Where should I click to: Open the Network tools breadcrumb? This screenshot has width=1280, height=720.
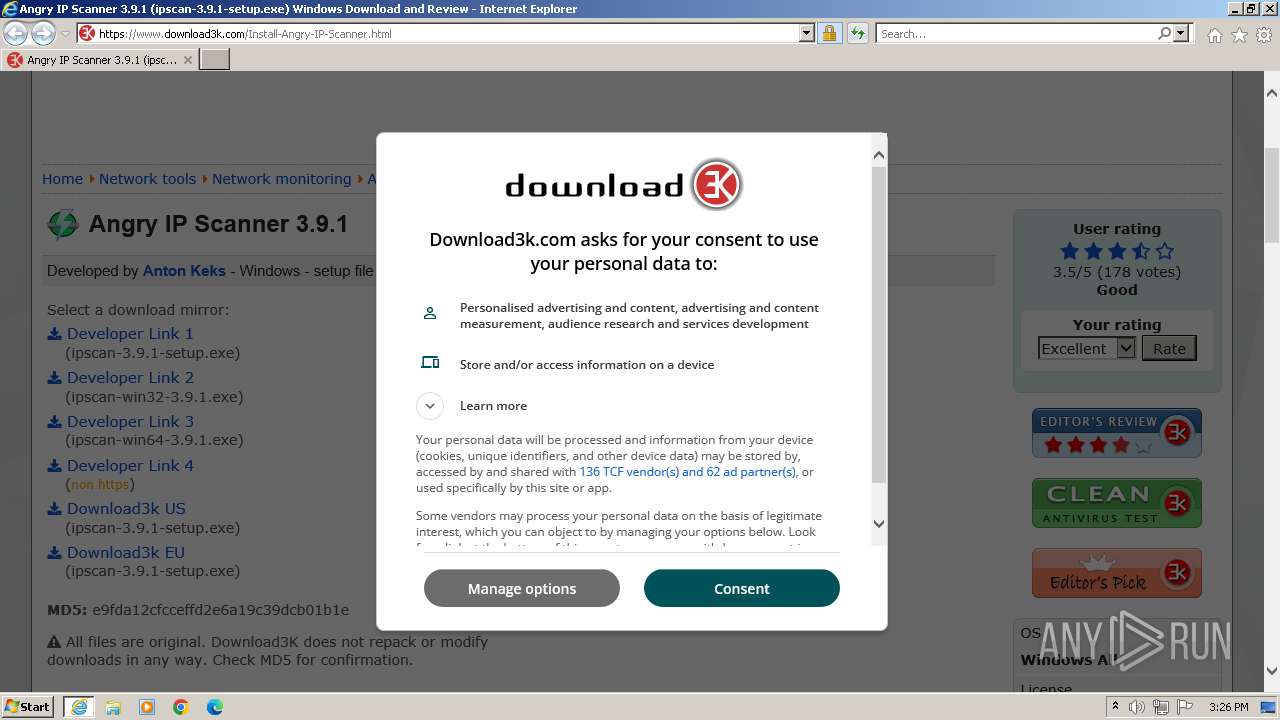click(147, 179)
